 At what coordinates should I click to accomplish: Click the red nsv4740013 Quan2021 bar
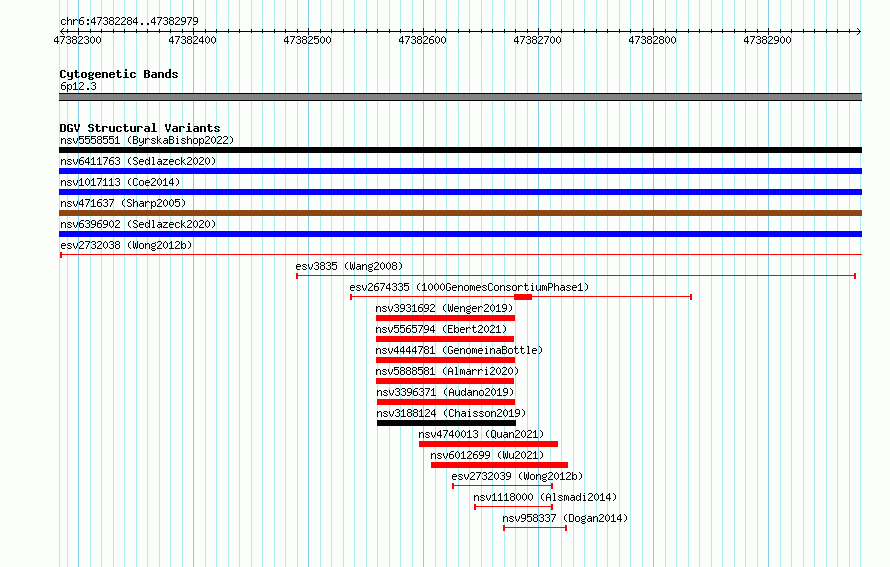coord(489,444)
